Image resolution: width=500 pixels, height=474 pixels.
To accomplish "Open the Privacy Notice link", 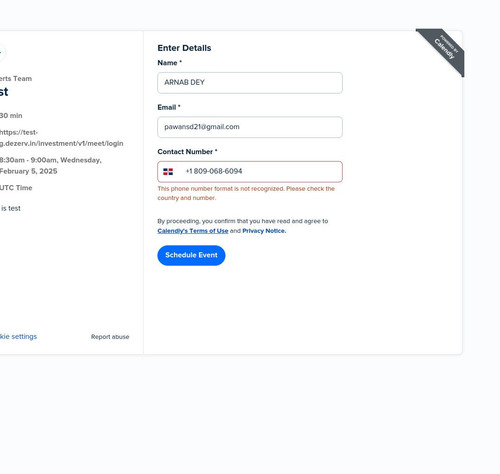I will click(264, 231).
